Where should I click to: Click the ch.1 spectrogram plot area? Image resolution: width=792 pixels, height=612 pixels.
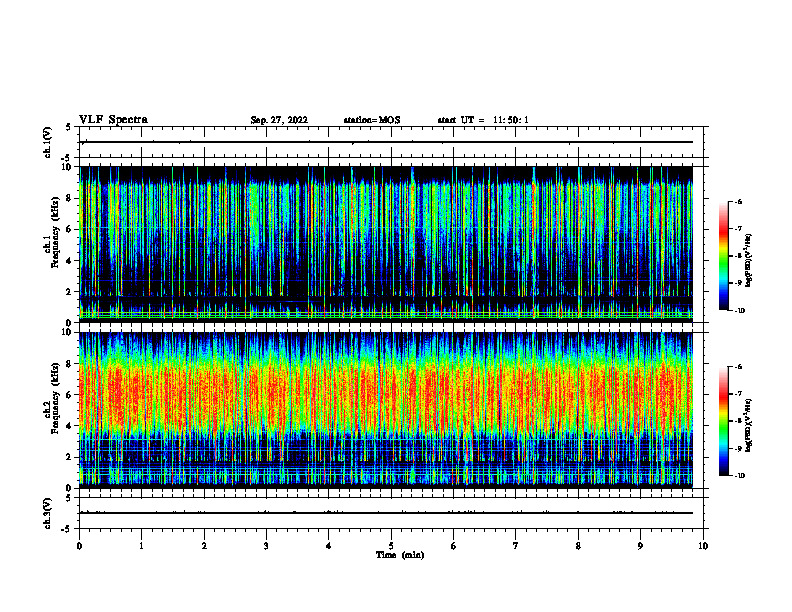coord(386,244)
